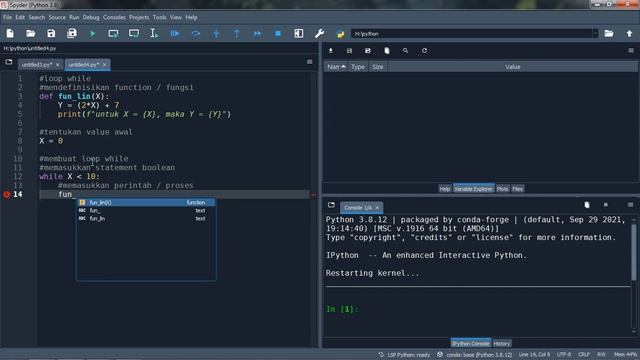Open the Run menu
This screenshot has height=360, width=640.
(74, 18)
